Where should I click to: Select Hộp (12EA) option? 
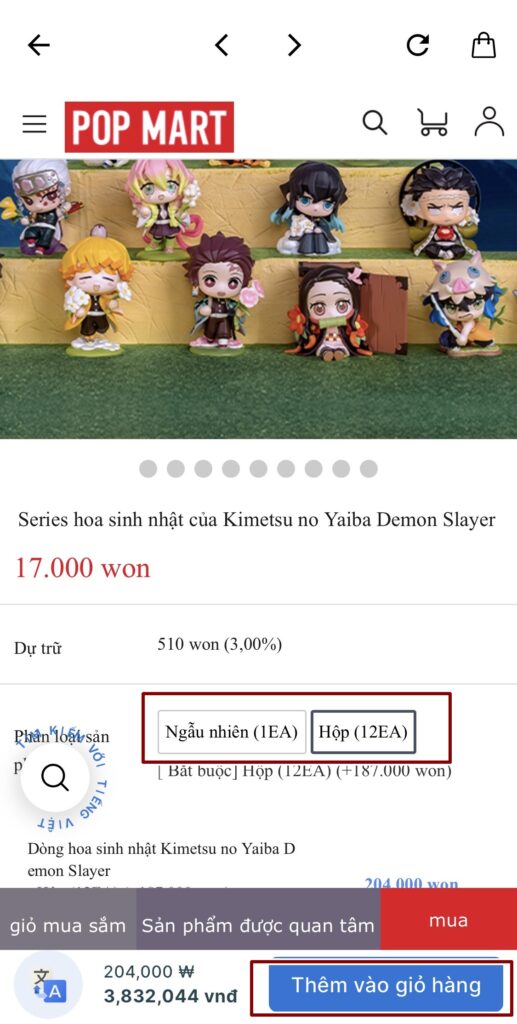pyautogui.click(x=363, y=732)
